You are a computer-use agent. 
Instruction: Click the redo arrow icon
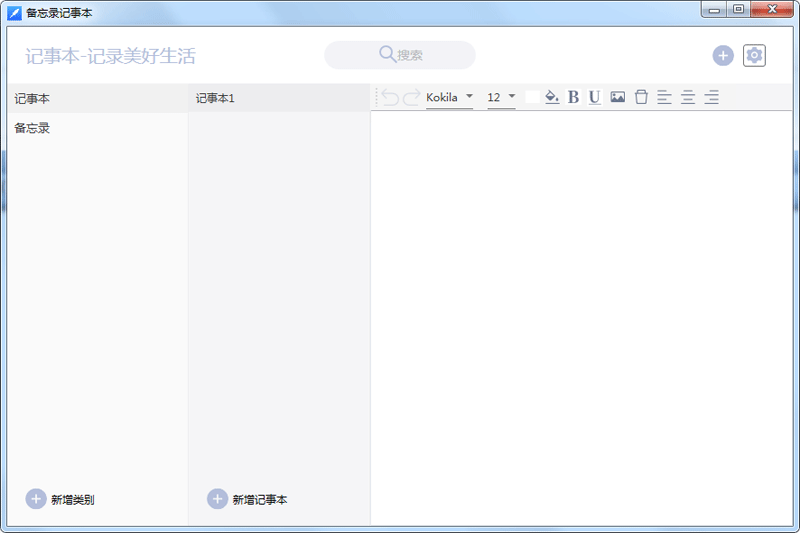(411, 97)
